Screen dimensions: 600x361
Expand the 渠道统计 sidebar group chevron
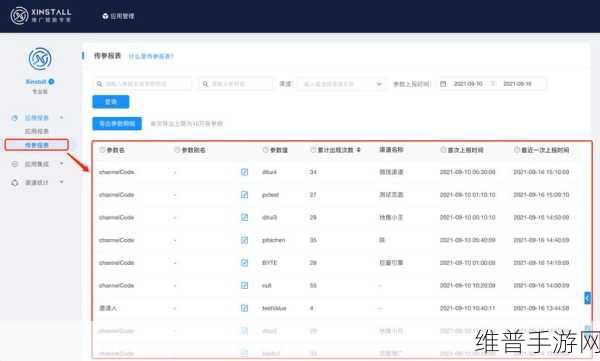[62, 182]
